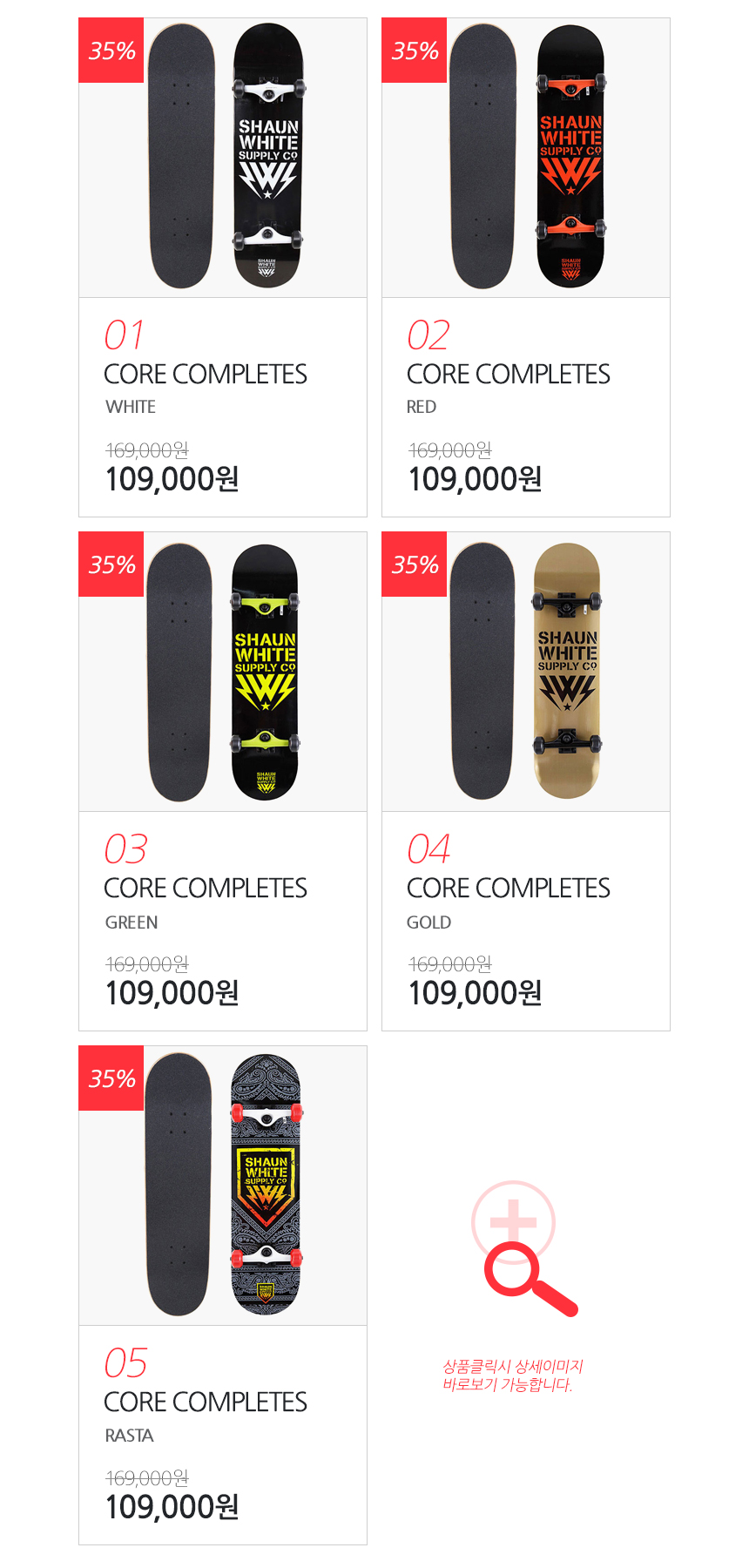Click the red Korean detail-view notice text
749x1568 pixels.
click(x=513, y=1375)
